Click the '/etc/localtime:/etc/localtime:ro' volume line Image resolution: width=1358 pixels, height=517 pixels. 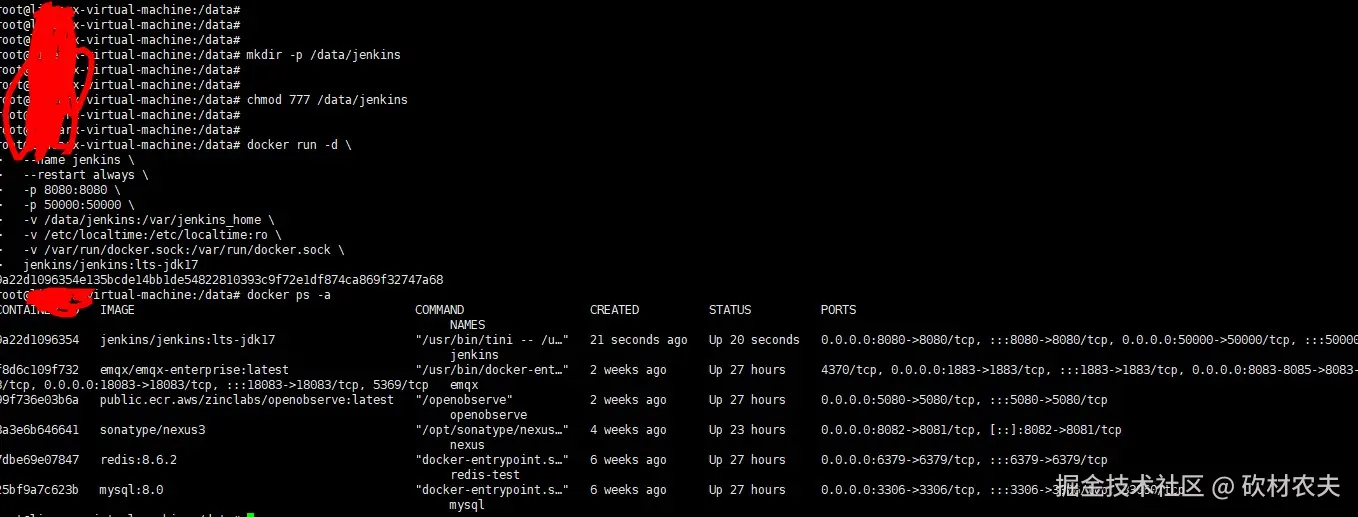153,235
